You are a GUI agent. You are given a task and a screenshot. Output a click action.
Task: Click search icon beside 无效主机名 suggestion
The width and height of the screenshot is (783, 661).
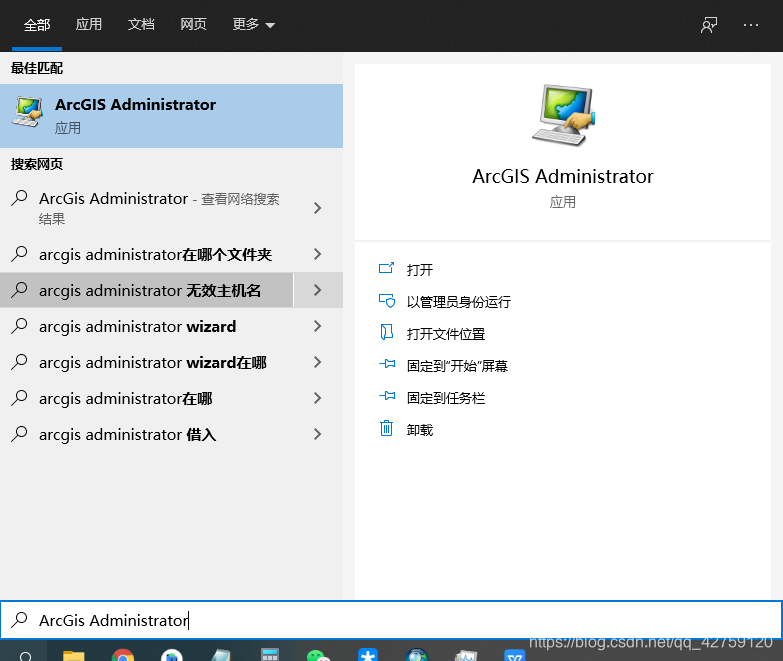tap(19, 290)
